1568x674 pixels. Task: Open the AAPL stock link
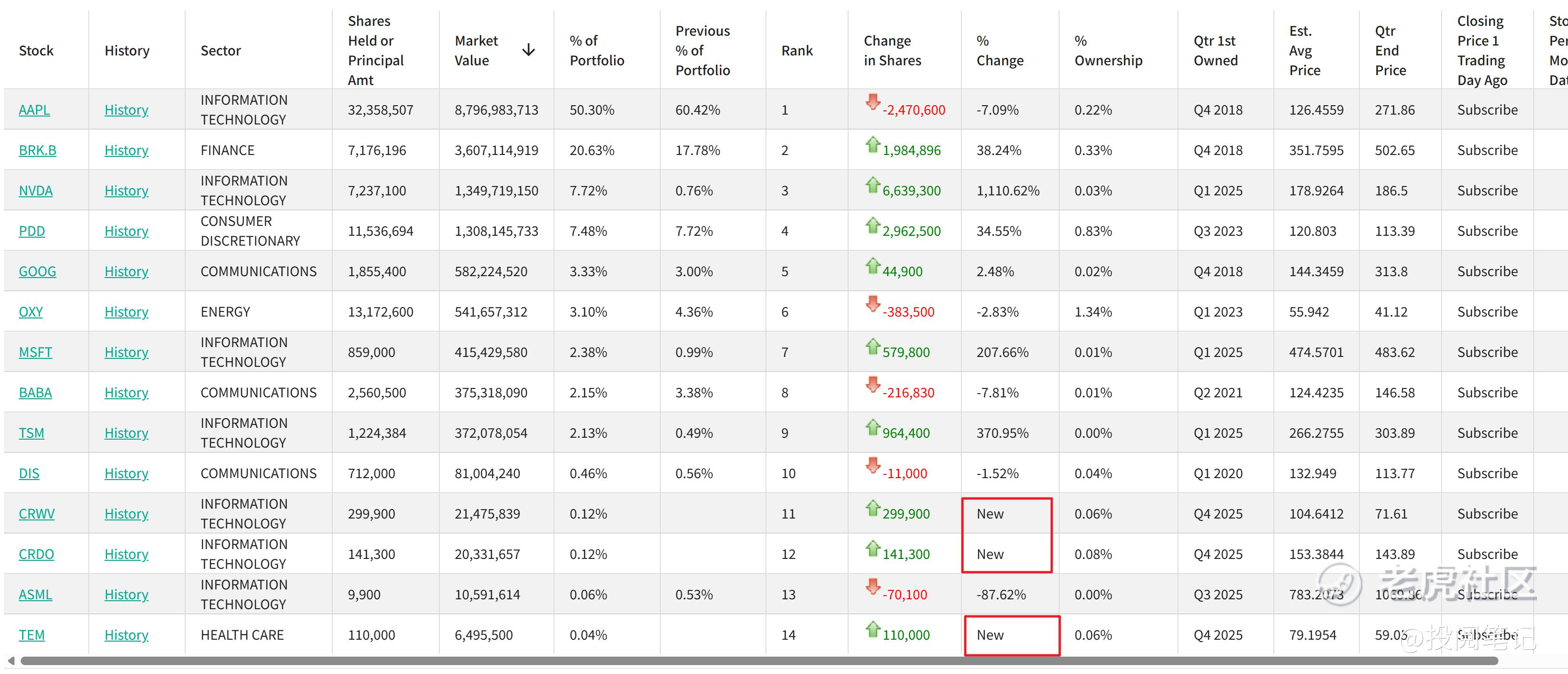coord(34,110)
